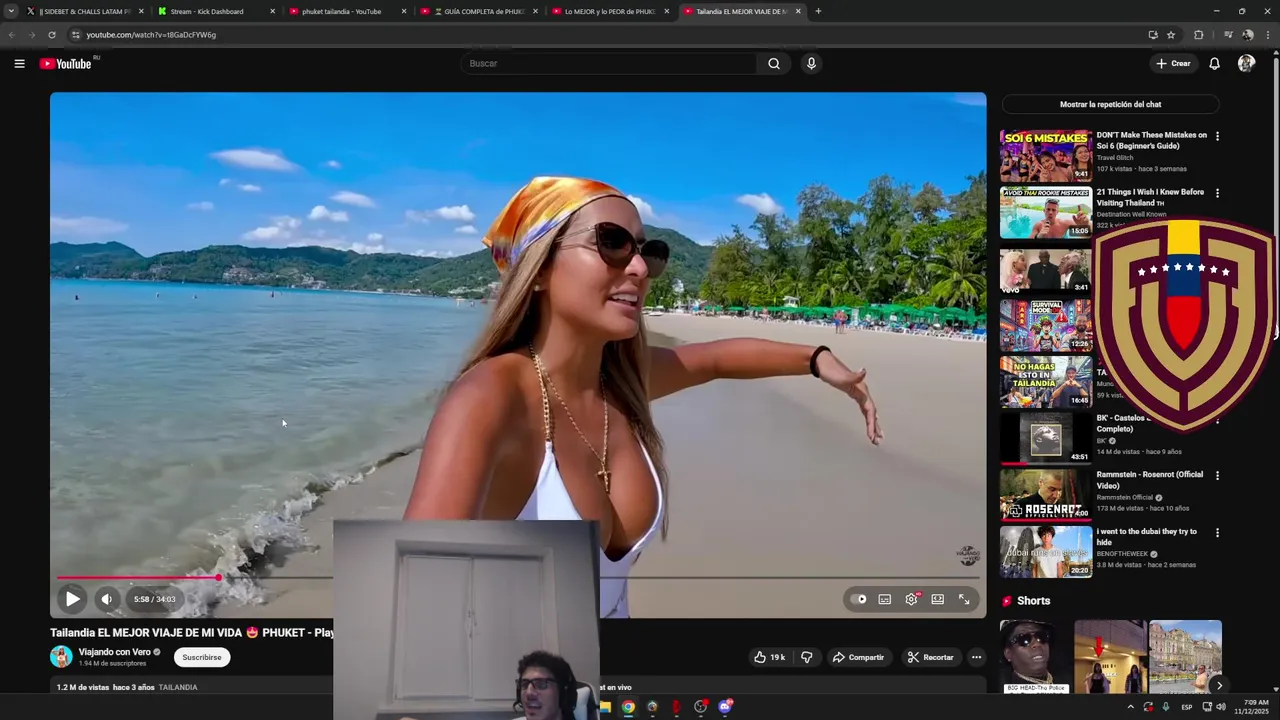Switch to phuket tailandia - YouTube tab
The width and height of the screenshot is (1280, 720).
click(x=345, y=11)
